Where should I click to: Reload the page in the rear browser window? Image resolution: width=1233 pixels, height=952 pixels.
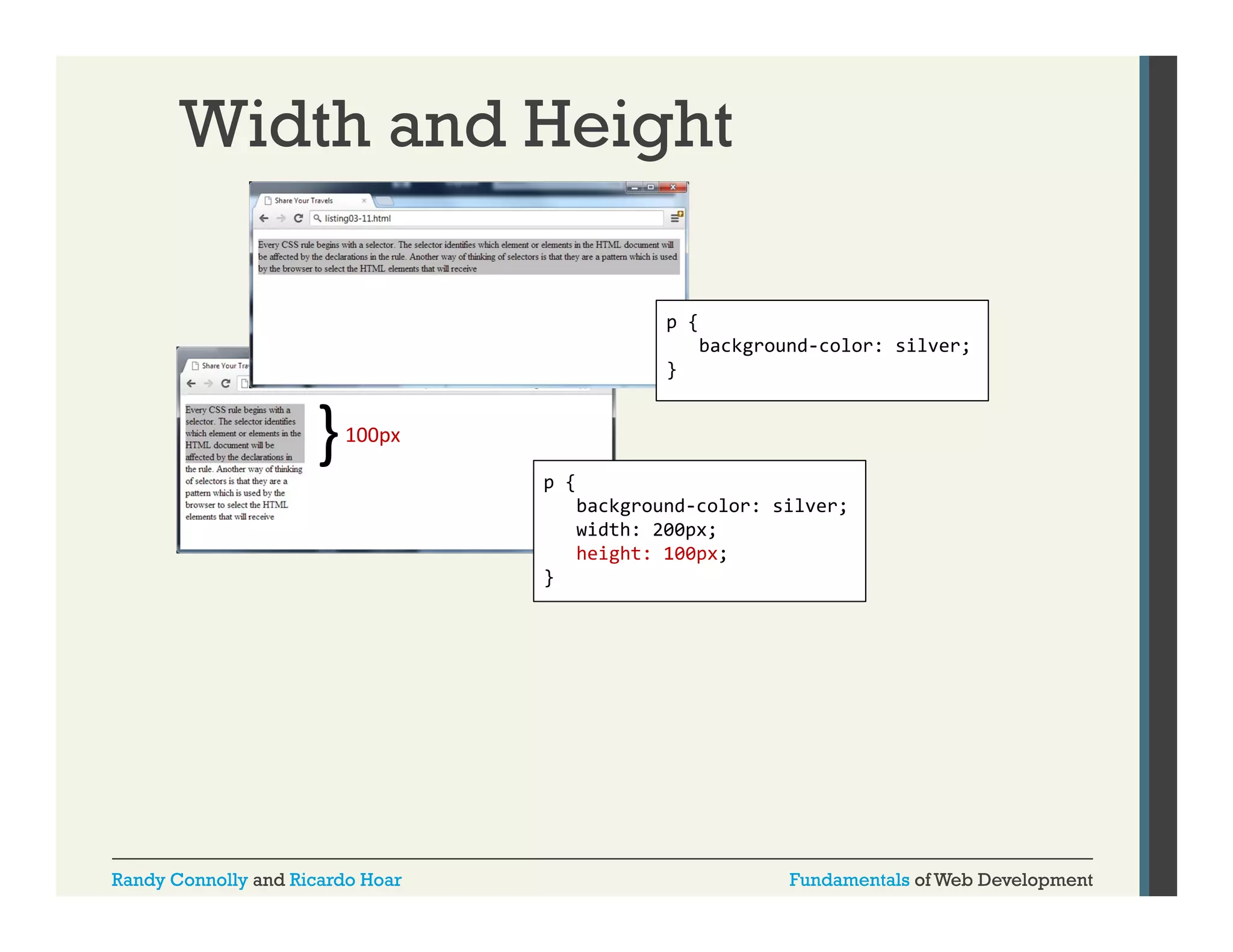(x=226, y=383)
